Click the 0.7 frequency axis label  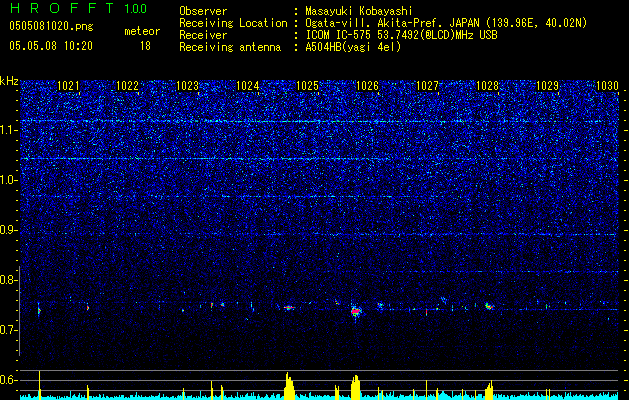pos(9,330)
